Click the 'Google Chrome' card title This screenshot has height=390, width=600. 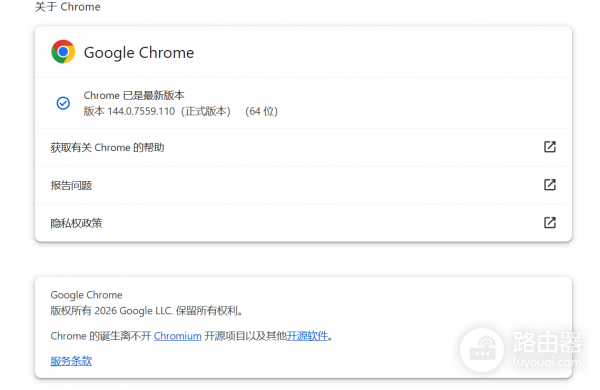(139, 53)
